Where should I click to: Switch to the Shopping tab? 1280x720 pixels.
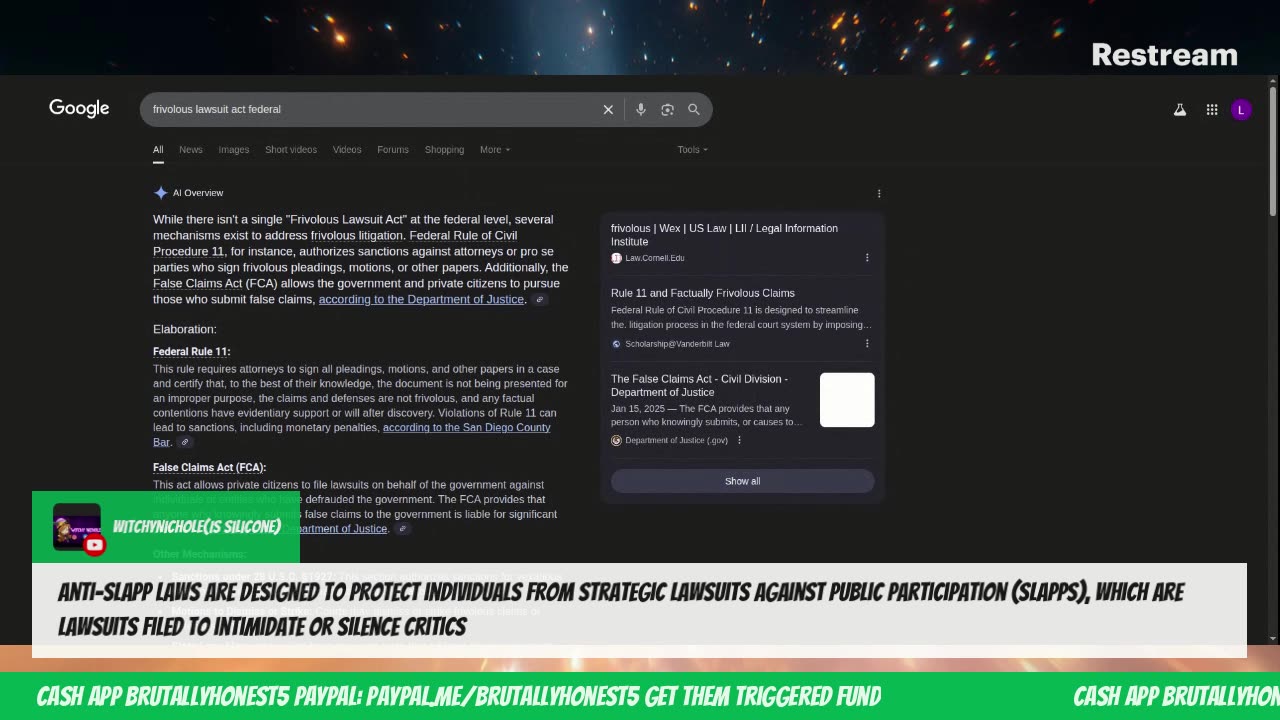(x=444, y=150)
